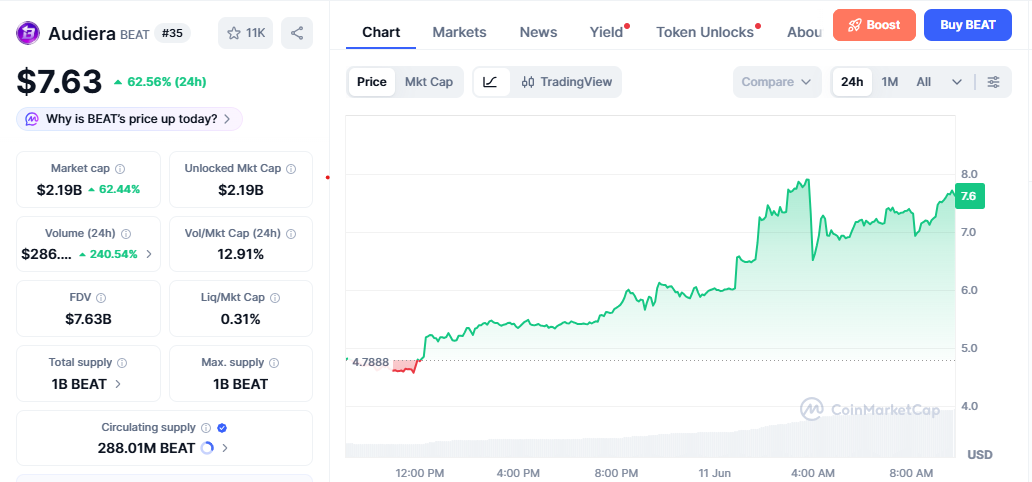1032x482 pixels.
Task: Click the AI chat bubble icon
Action: [32, 119]
